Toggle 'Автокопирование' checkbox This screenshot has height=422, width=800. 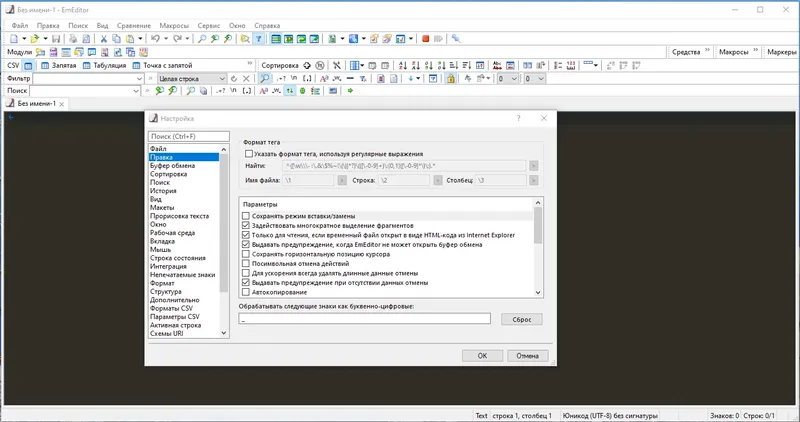(x=245, y=292)
